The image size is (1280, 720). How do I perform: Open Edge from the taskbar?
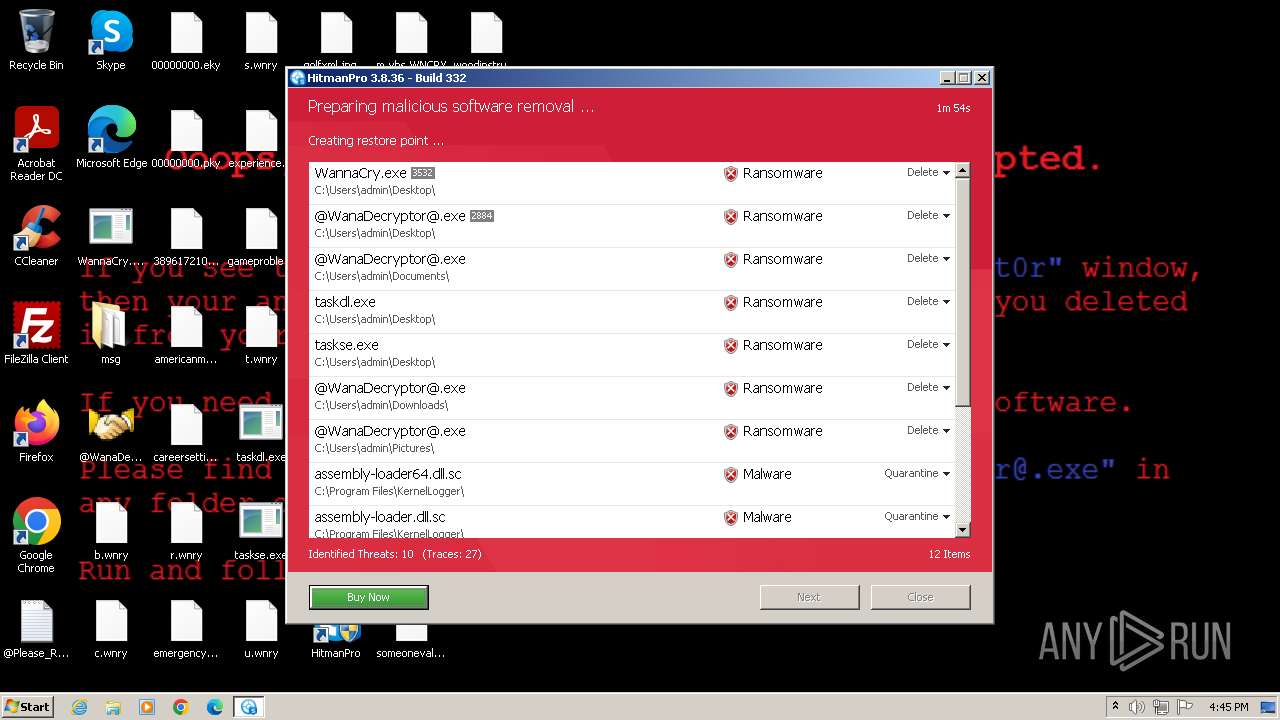point(215,707)
